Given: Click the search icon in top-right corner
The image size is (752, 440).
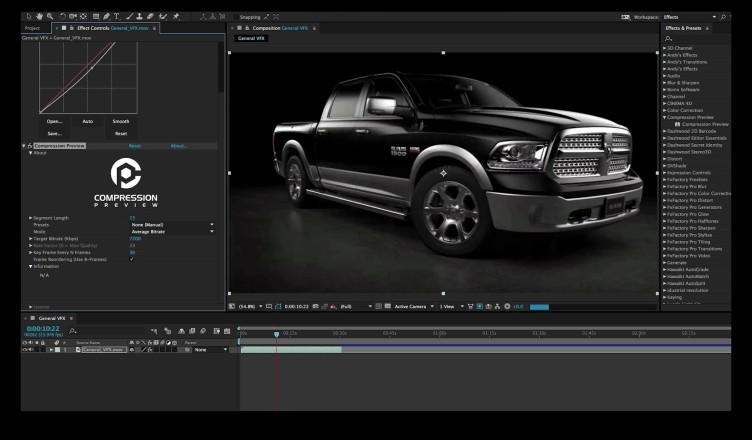Looking at the screenshot, I should 723,17.
